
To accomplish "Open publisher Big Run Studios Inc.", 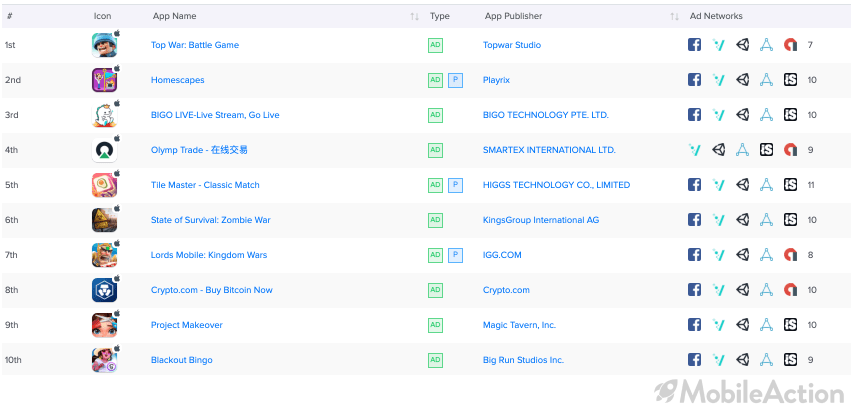I will [x=523, y=360].
